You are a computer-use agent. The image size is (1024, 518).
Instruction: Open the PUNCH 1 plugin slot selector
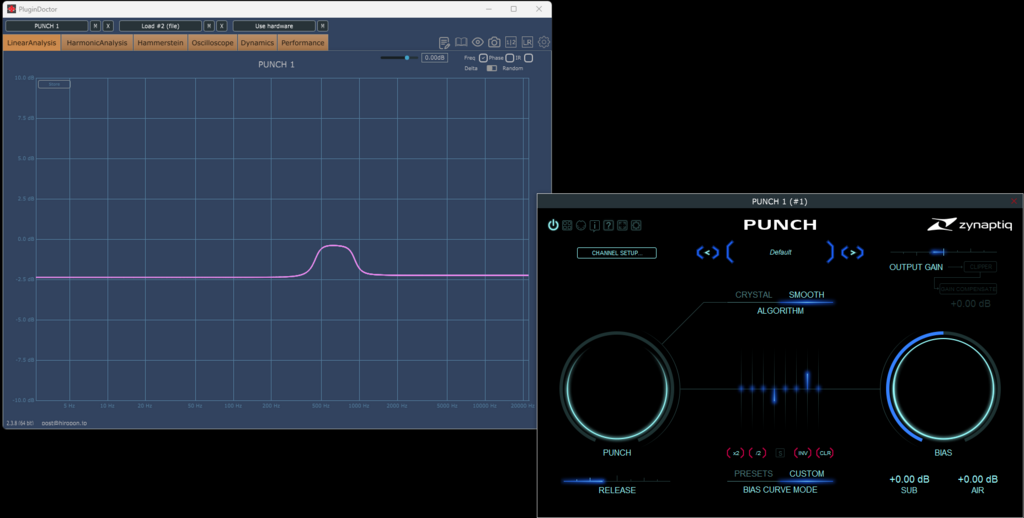coord(47,26)
